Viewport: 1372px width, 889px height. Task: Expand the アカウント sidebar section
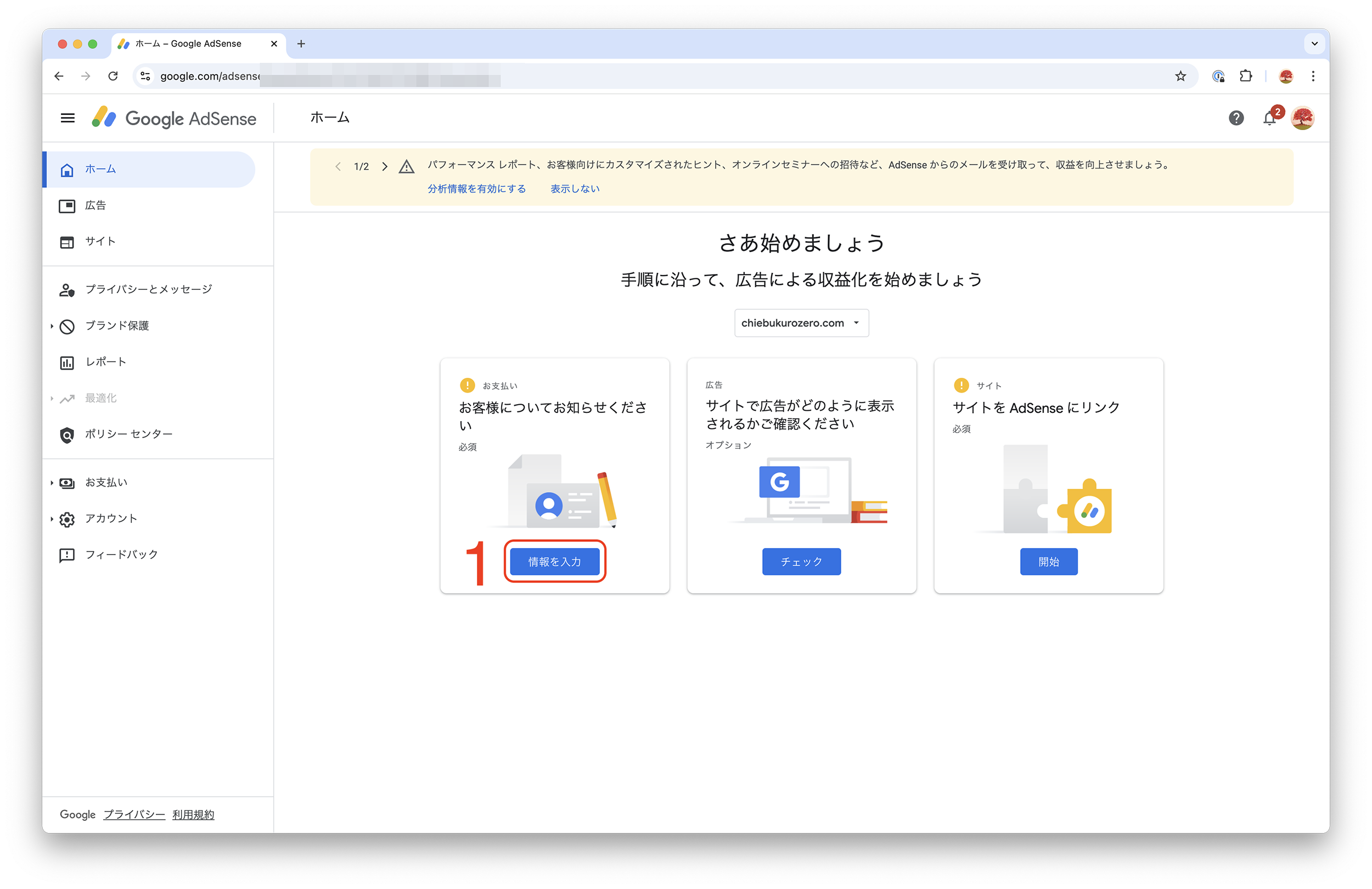tap(52, 519)
